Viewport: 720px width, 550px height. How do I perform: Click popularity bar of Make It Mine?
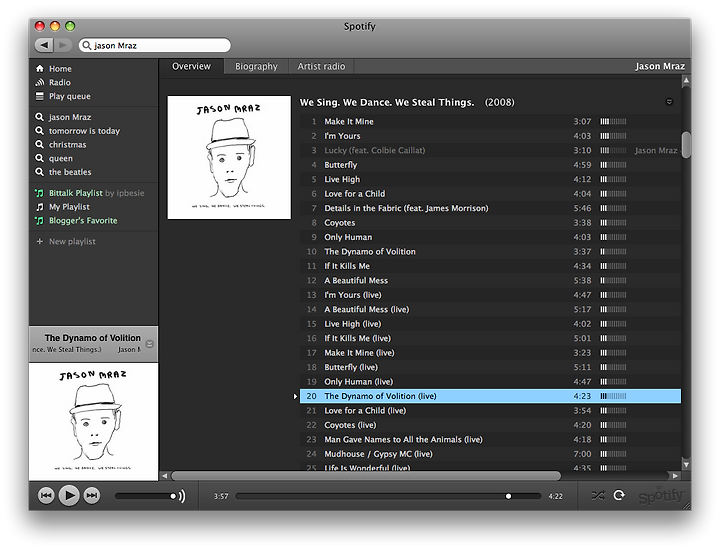[x=613, y=121]
